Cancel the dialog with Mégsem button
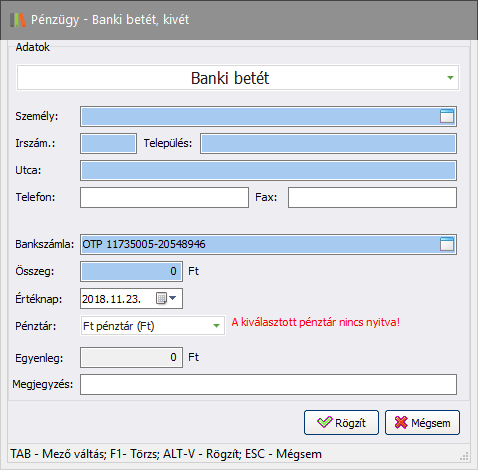 click(422, 422)
